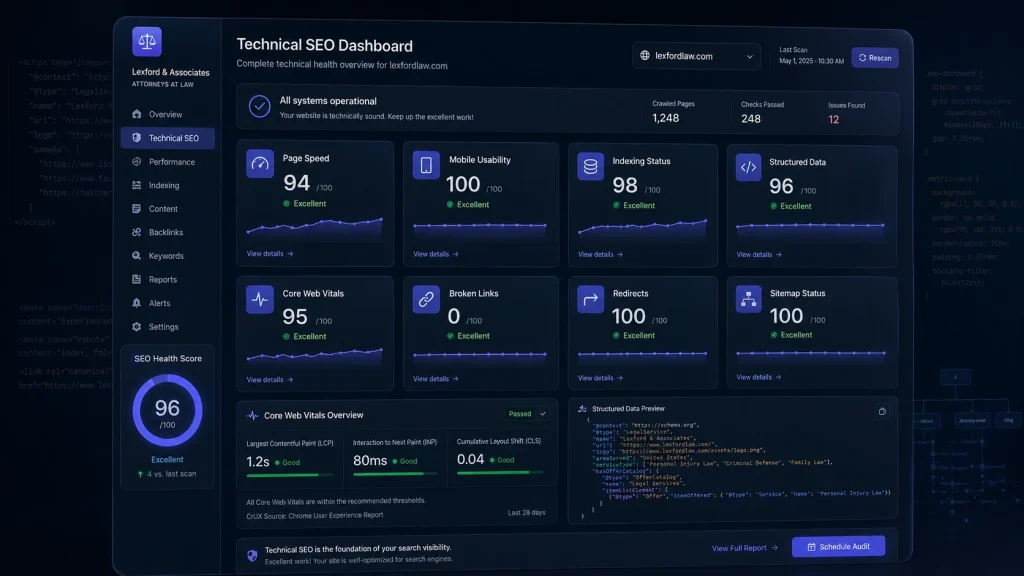This screenshot has height=576, width=1024.
Task: Click the Settings gear icon in sidebar
Action: click(136, 327)
